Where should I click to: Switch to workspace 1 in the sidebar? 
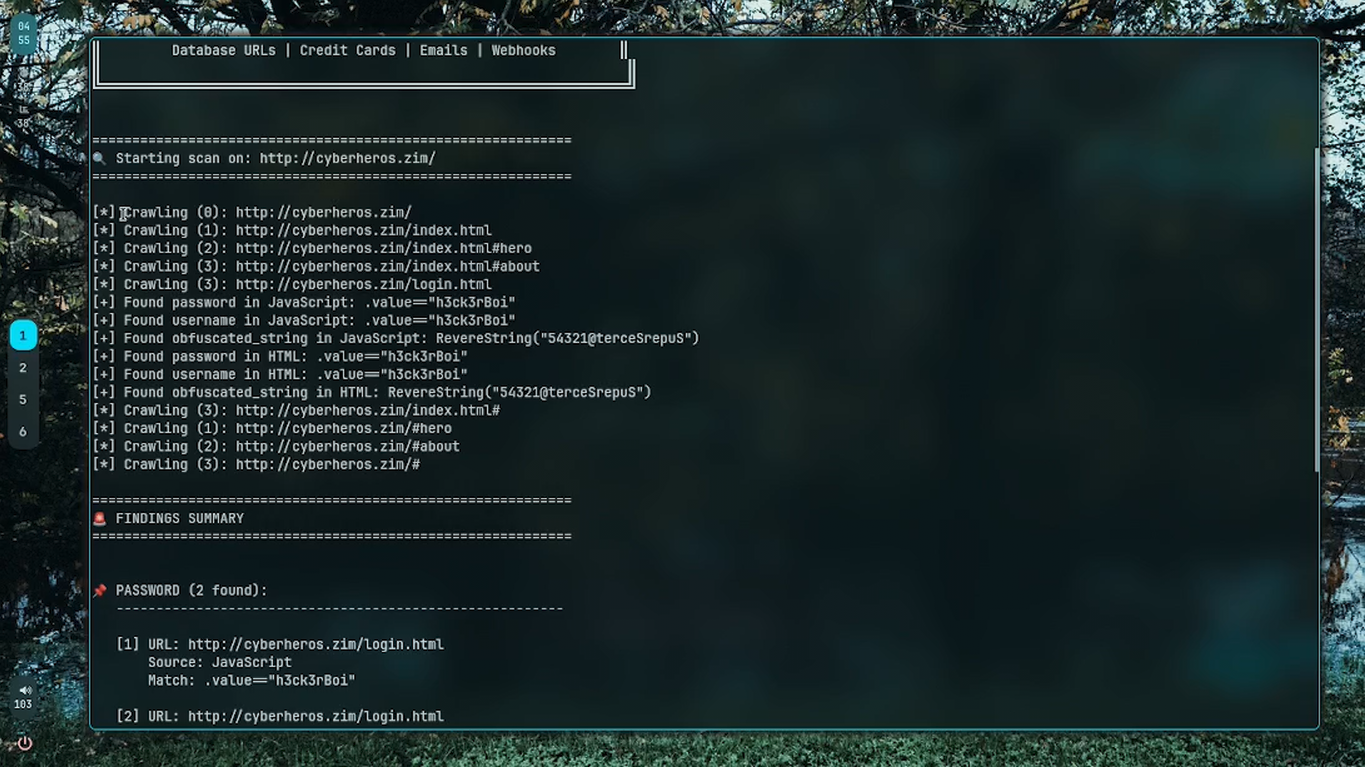23,336
